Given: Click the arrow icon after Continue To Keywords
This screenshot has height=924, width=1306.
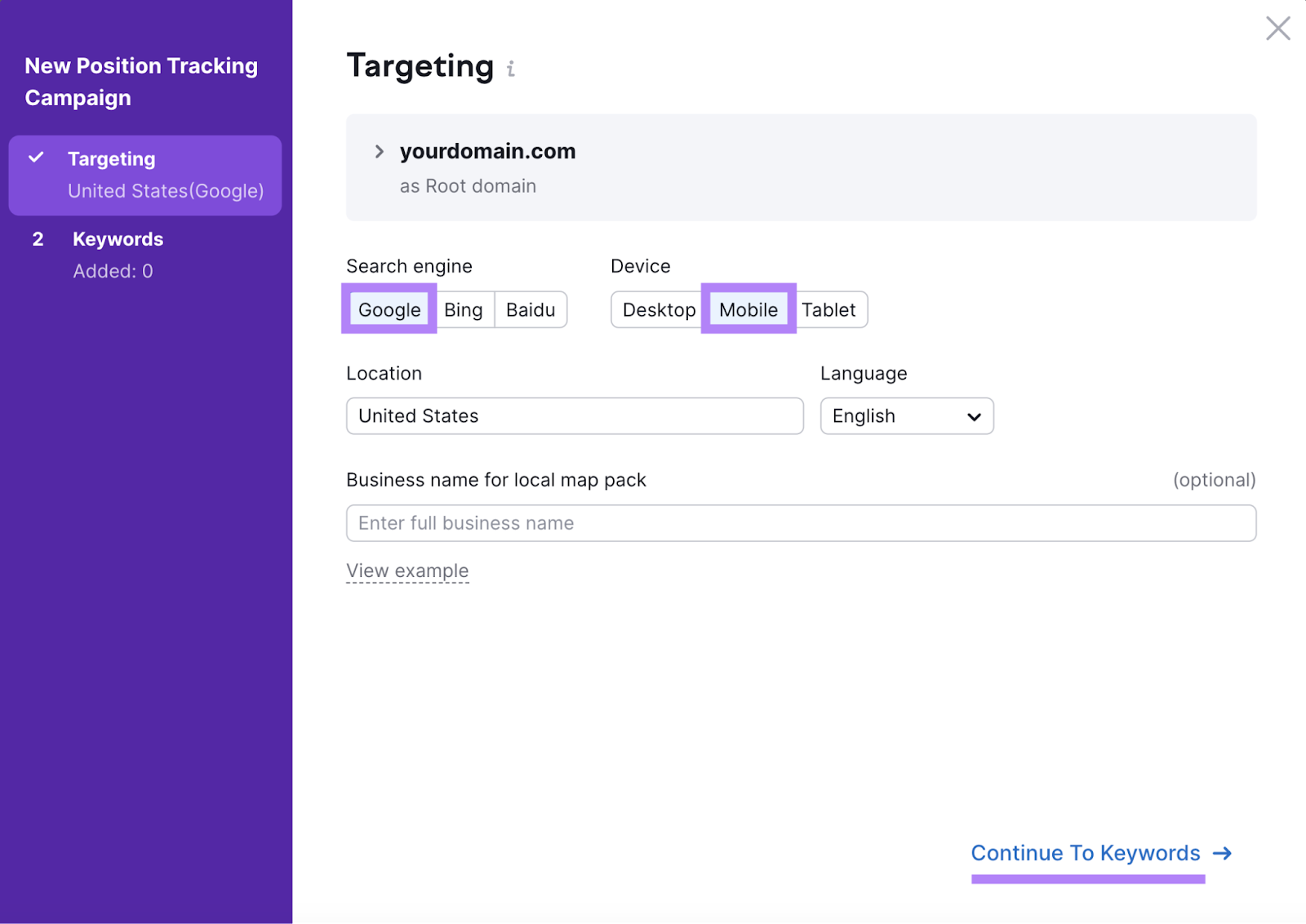Looking at the screenshot, I should (1222, 854).
